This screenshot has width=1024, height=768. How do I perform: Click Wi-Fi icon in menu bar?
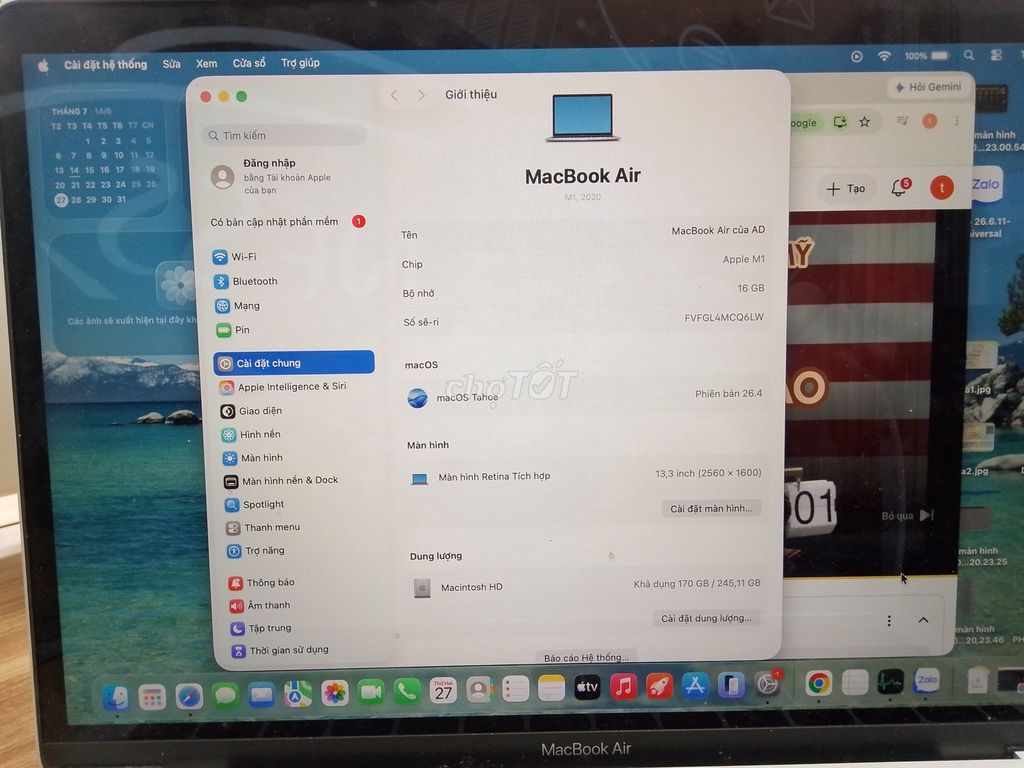884,56
